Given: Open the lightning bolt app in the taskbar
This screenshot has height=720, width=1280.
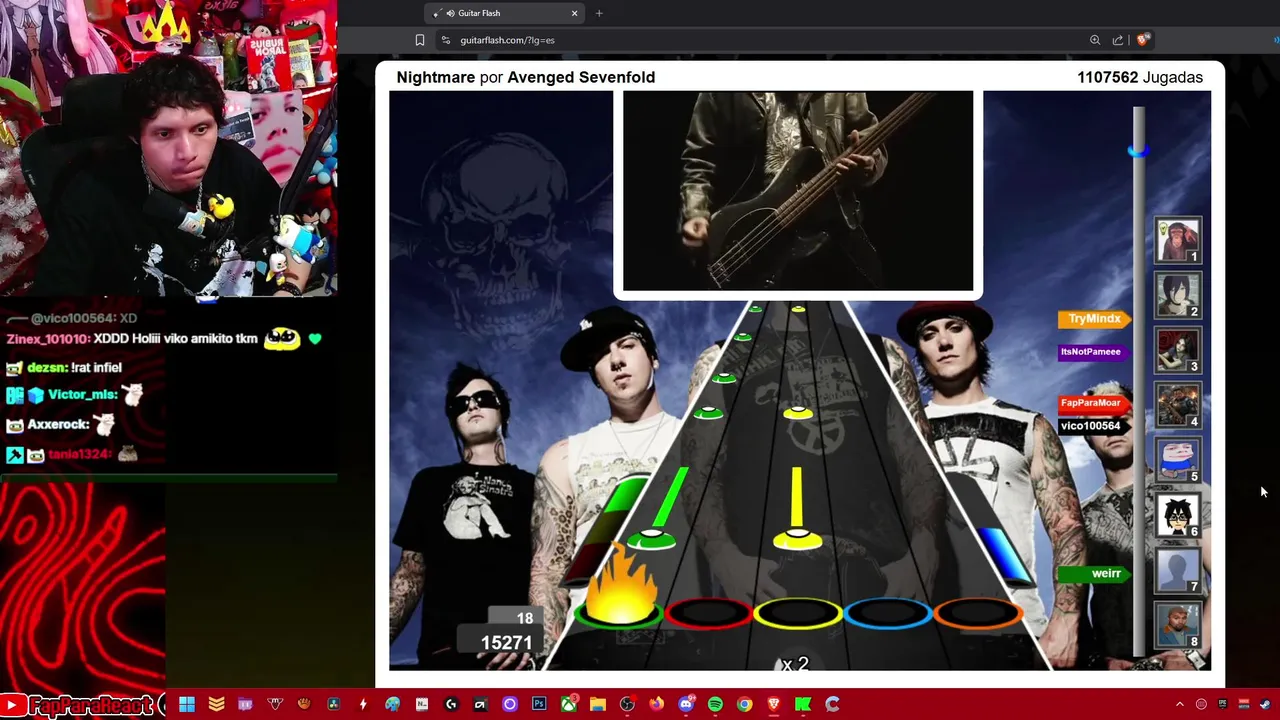Looking at the screenshot, I should pyautogui.click(x=363, y=704).
